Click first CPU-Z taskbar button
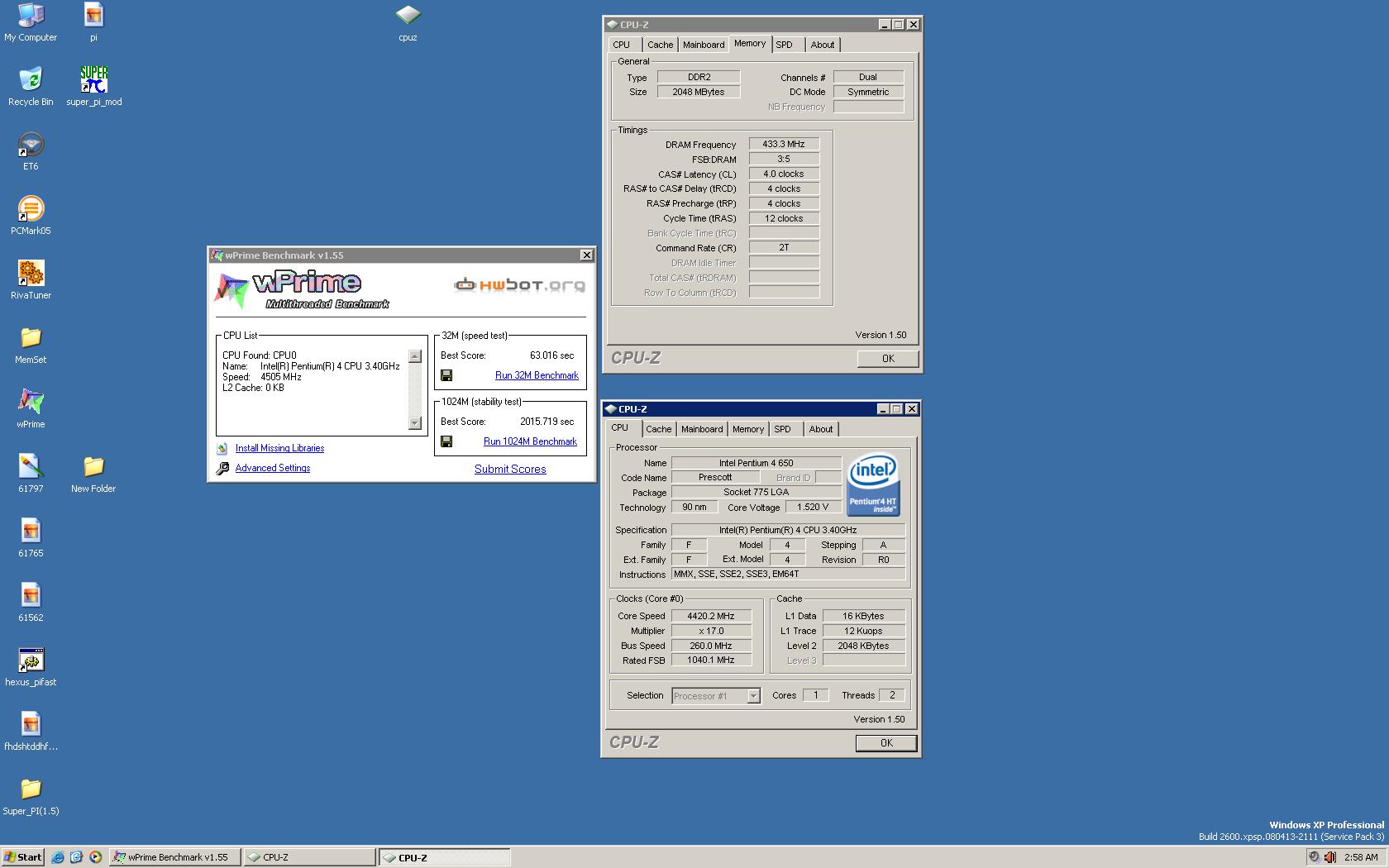The height and width of the screenshot is (868, 1389). 310,857
